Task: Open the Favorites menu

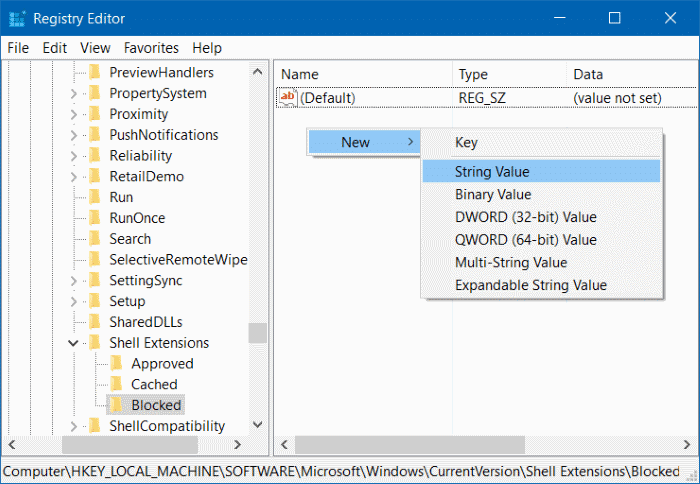Action: click(x=151, y=48)
